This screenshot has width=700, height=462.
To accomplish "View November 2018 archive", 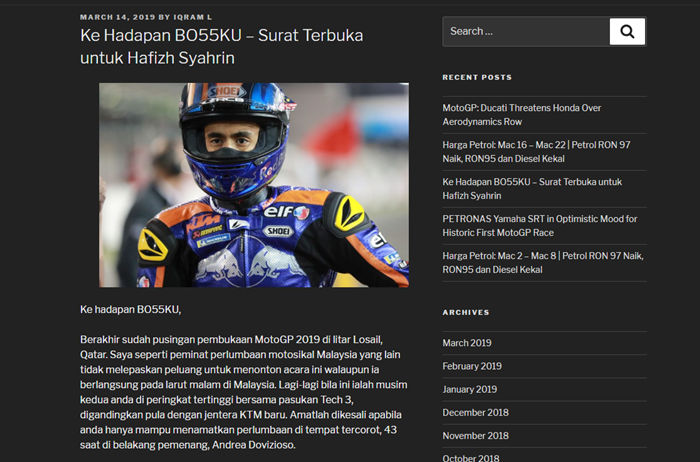I will point(476,435).
